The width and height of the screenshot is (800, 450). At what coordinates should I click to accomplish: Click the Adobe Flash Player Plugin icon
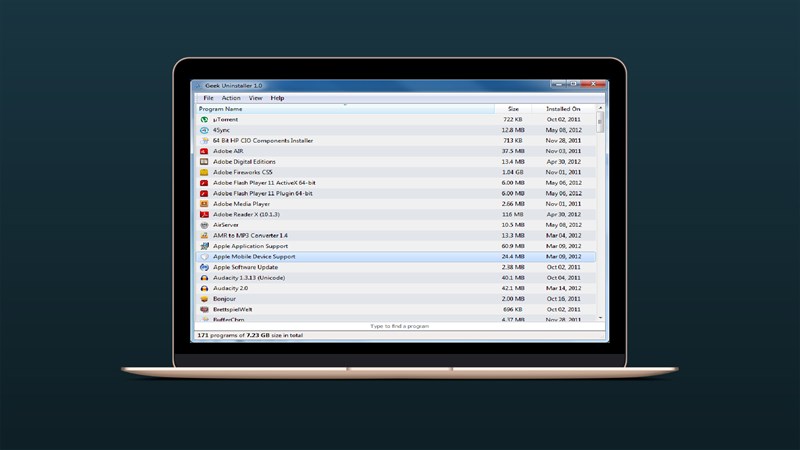pos(204,193)
